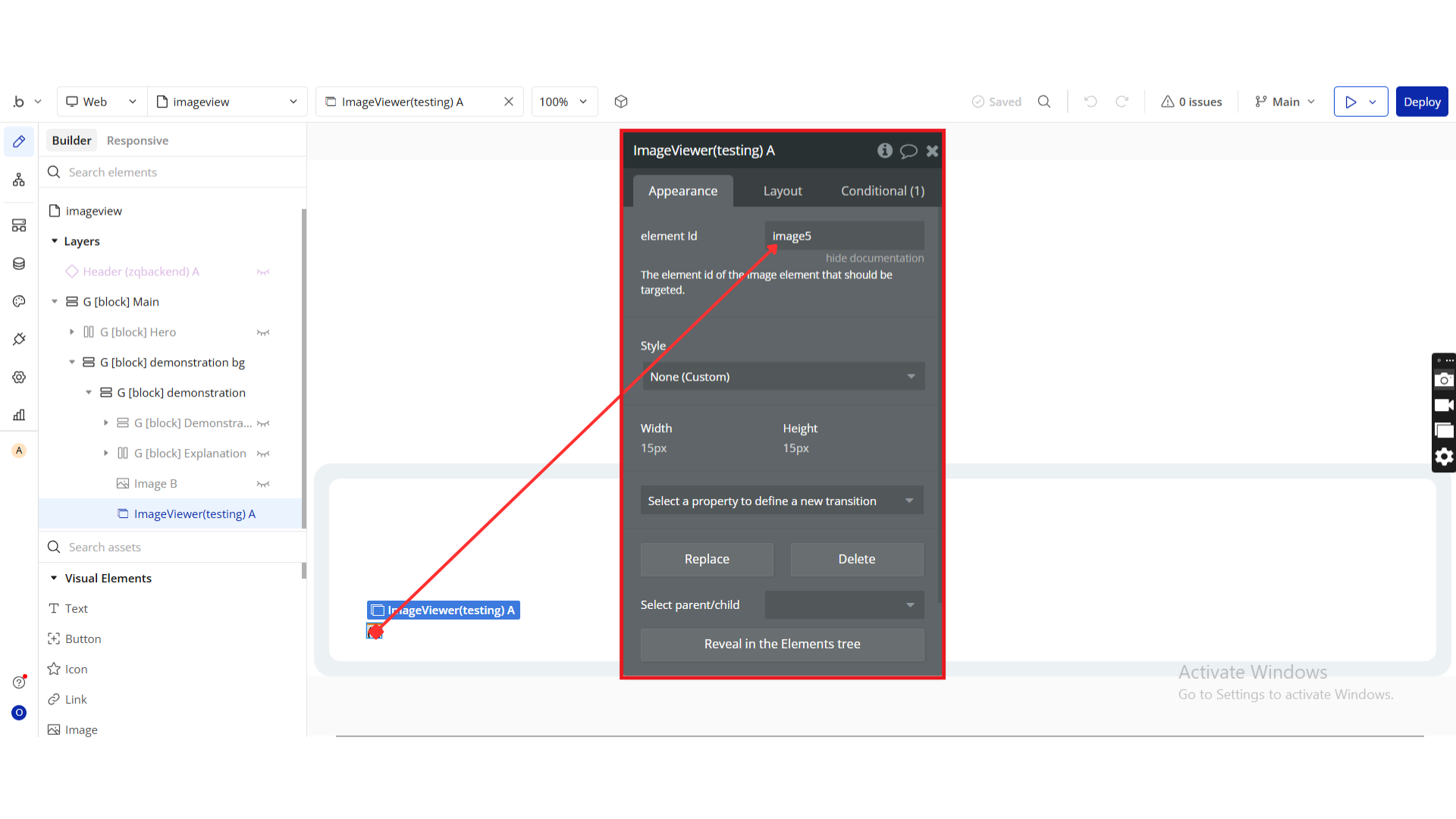Click Reveal in the Elements tree button
The width and height of the screenshot is (1456, 819).
coord(782,644)
